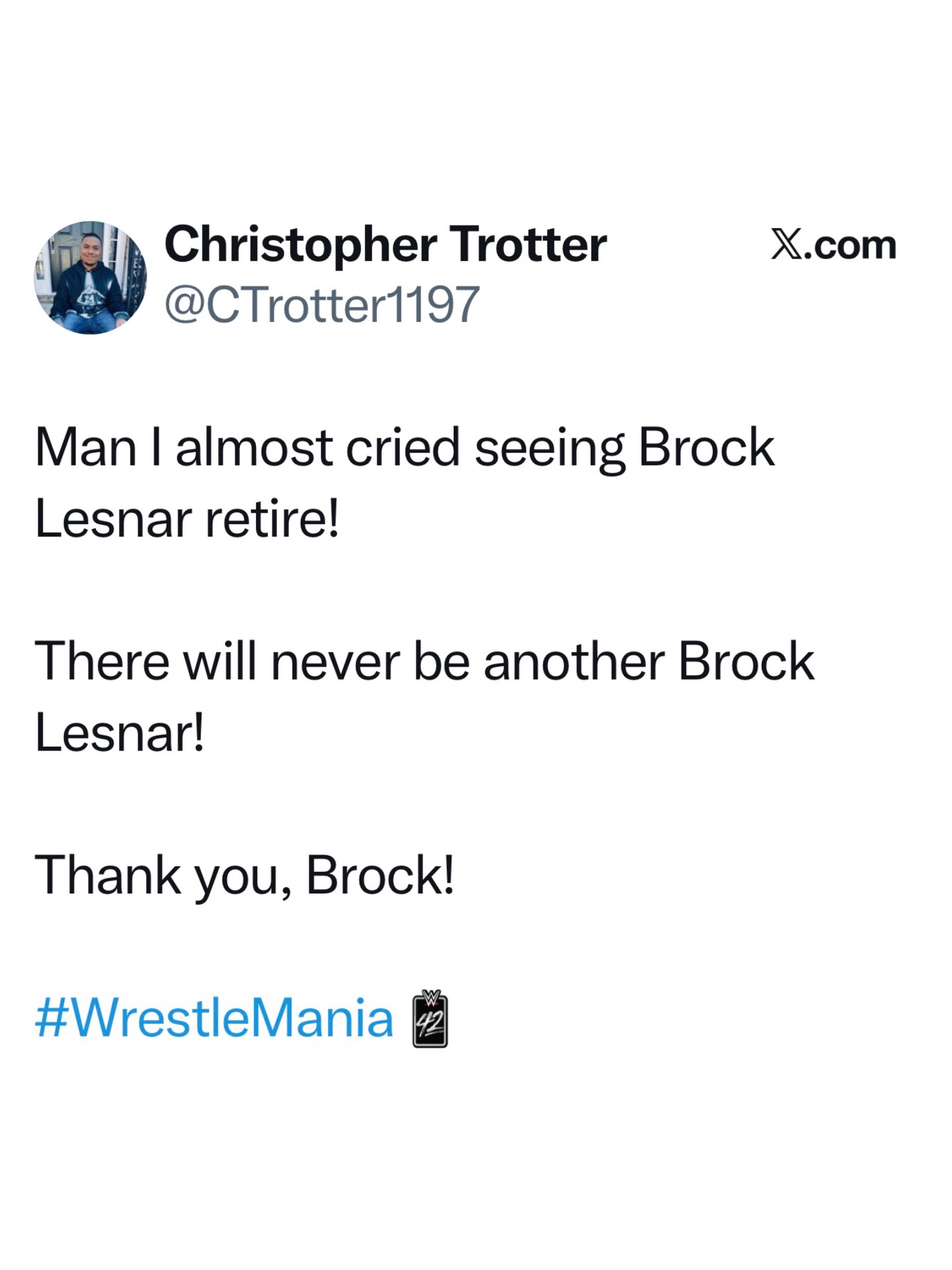Click the word "Thank" in the tweet
The image size is (952, 1270).
point(107,875)
